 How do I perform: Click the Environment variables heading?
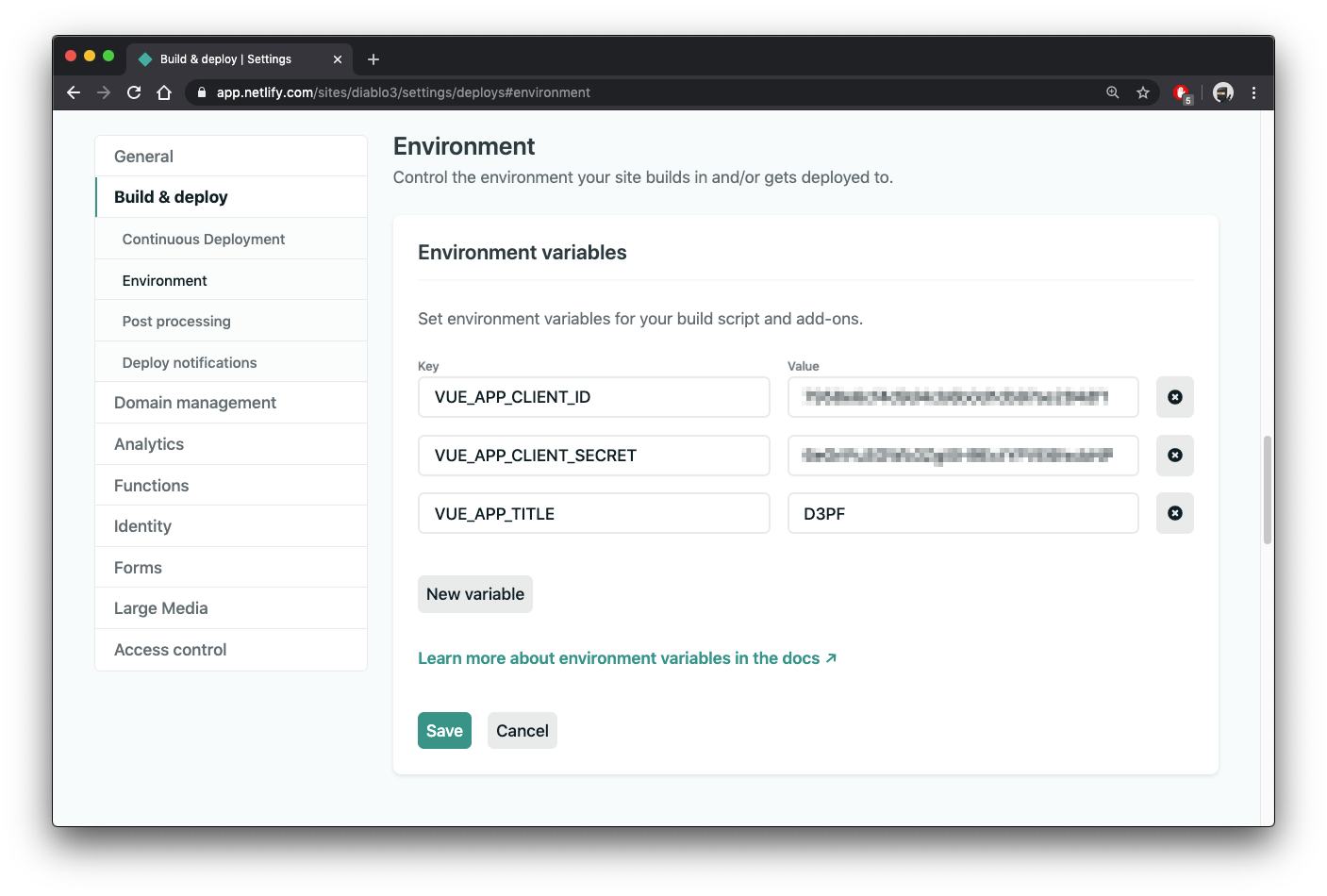coord(523,253)
